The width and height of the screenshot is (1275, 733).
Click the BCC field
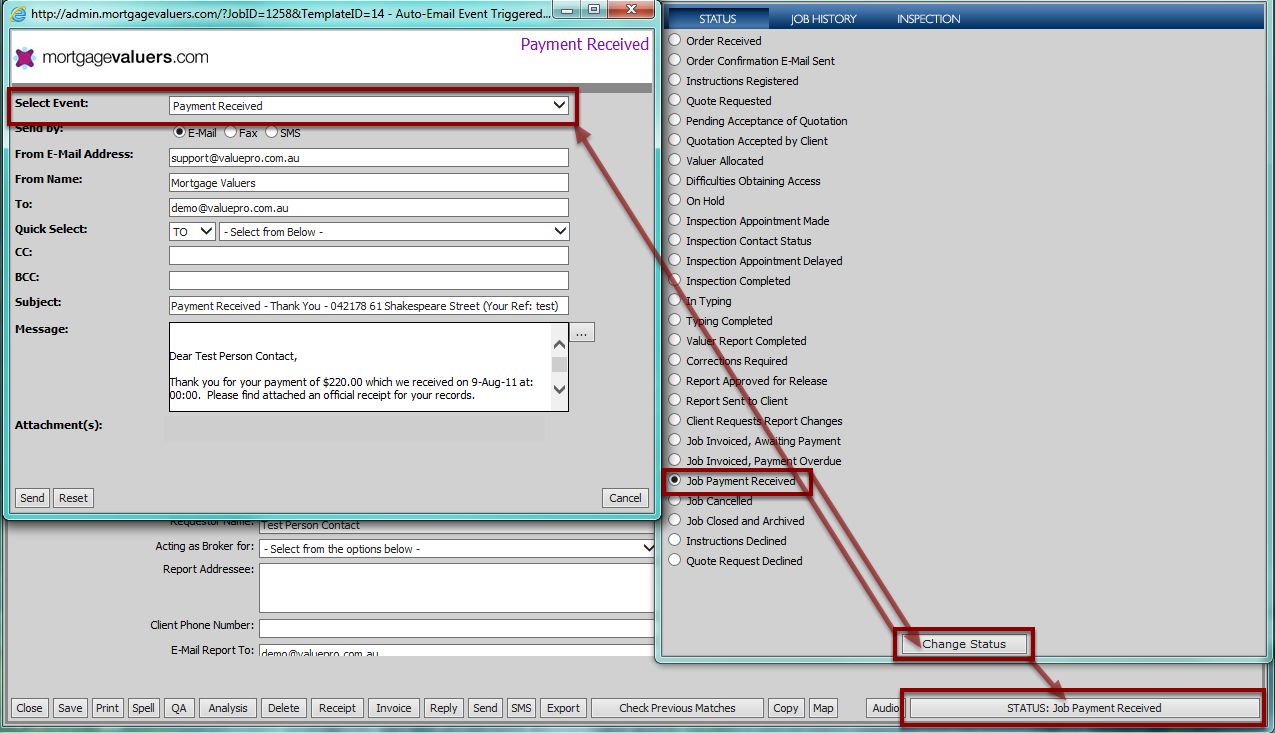[369, 281]
